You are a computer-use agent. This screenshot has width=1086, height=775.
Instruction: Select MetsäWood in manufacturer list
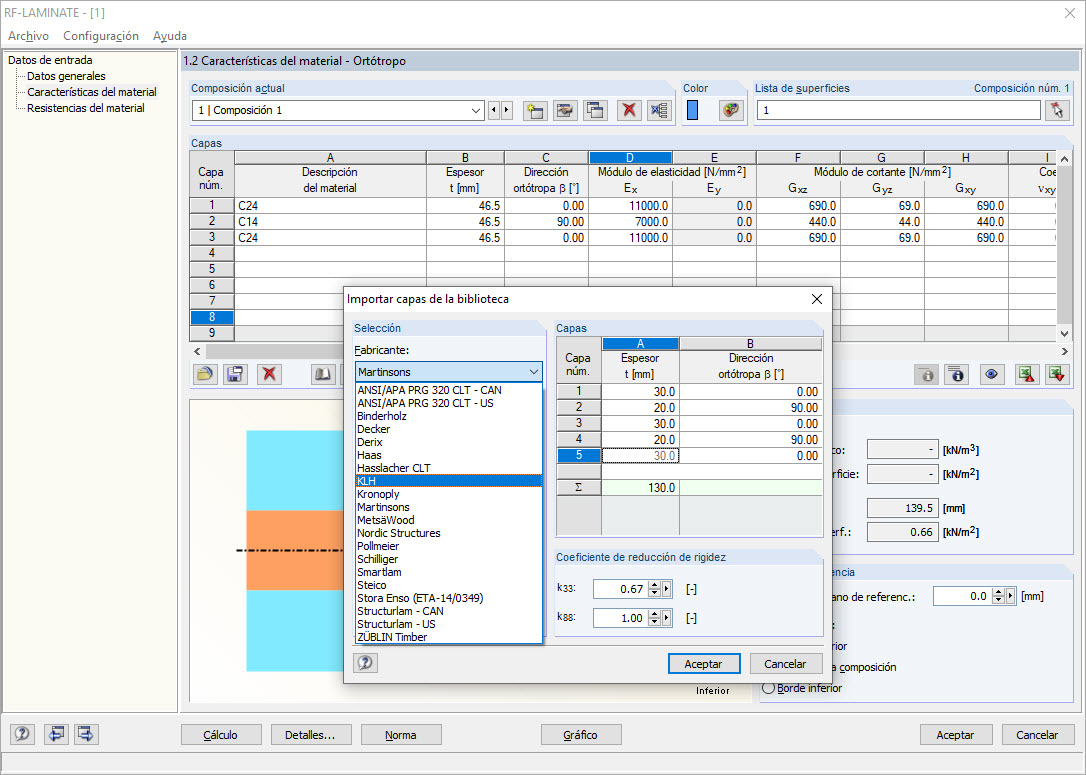click(448, 520)
